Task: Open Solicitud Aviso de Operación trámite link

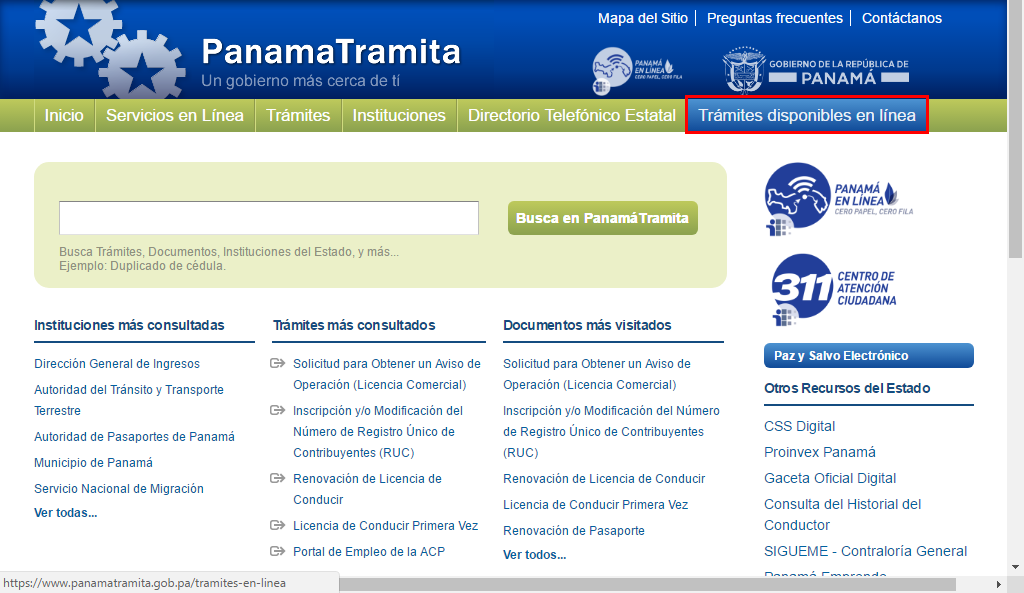Action: click(387, 374)
